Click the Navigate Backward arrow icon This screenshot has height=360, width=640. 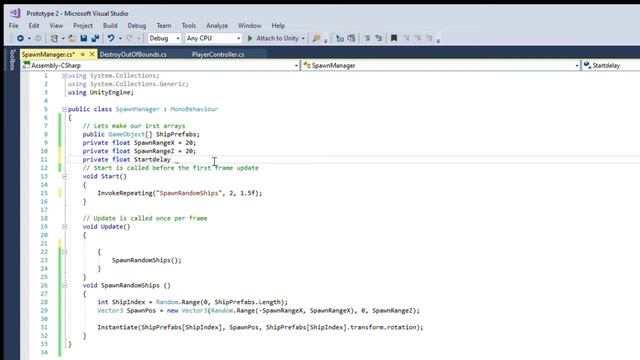[x=20, y=38]
